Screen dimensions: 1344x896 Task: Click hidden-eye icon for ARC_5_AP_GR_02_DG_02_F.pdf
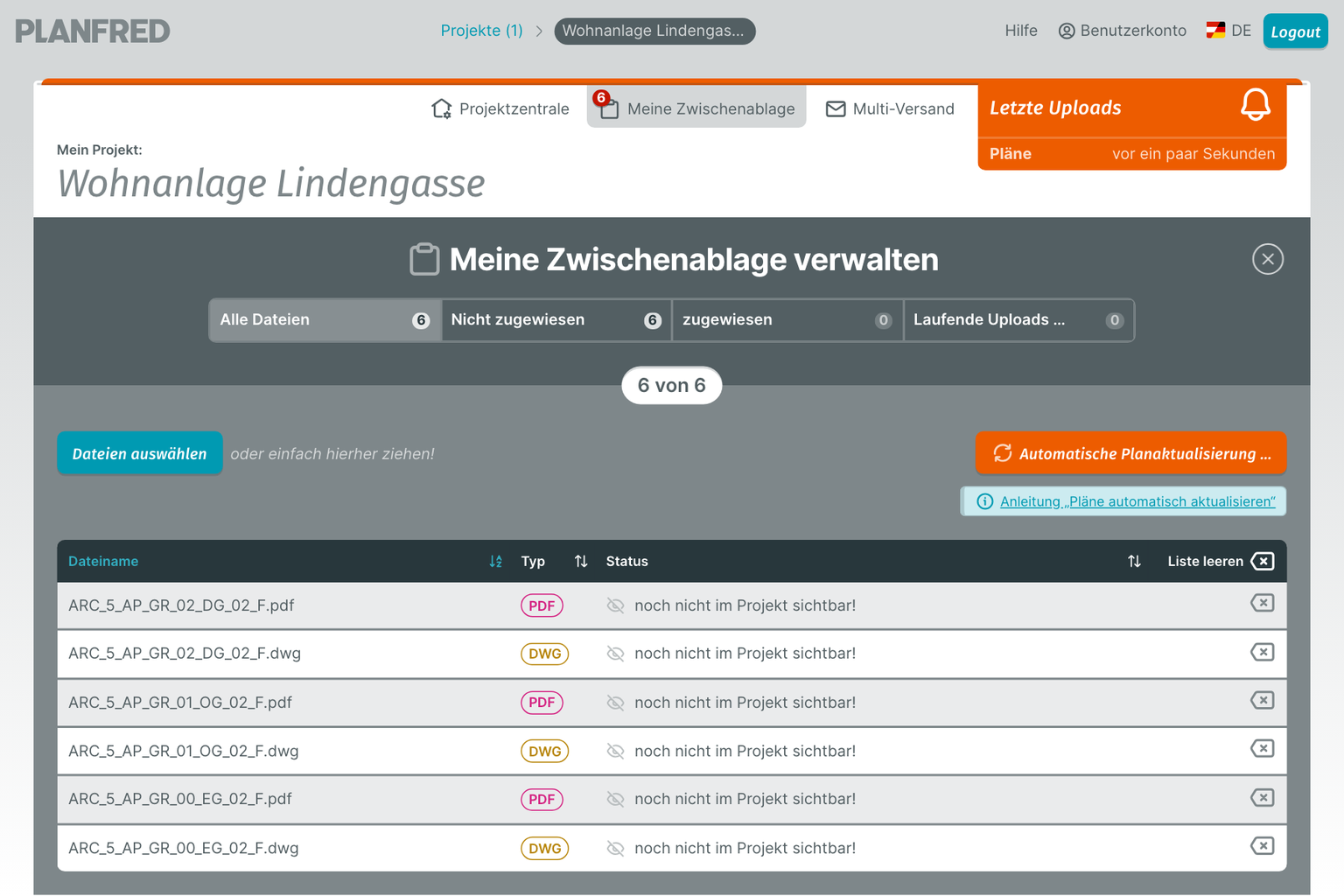tap(615, 605)
